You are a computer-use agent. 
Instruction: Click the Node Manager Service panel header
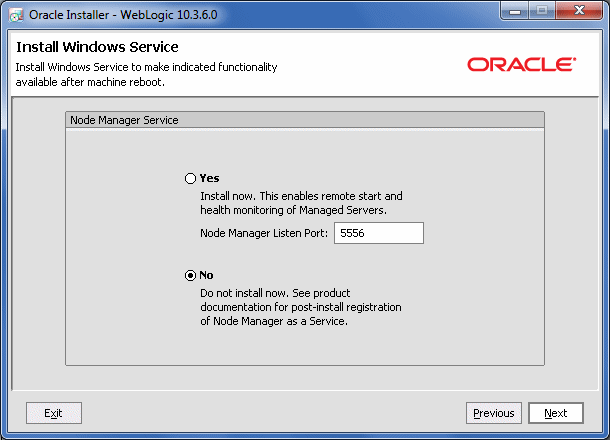point(305,120)
